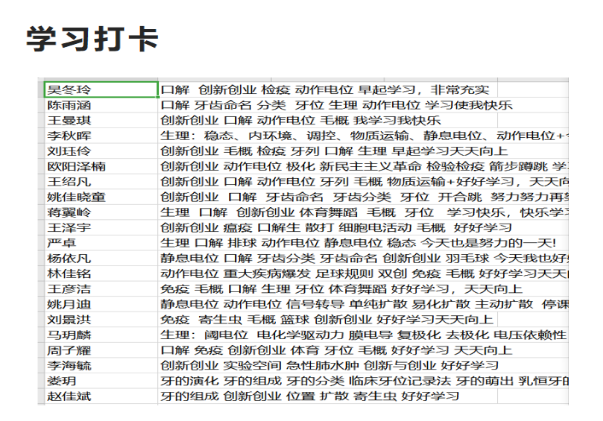Click the name cell 王泽宇

click(100, 228)
